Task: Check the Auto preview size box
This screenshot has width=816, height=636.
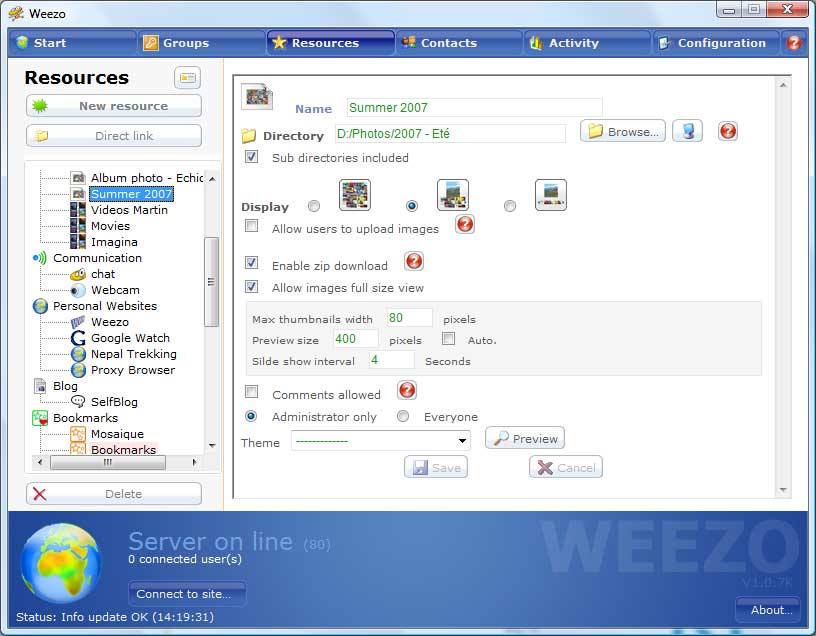Action: pyautogui.click(x=448, y=339)
